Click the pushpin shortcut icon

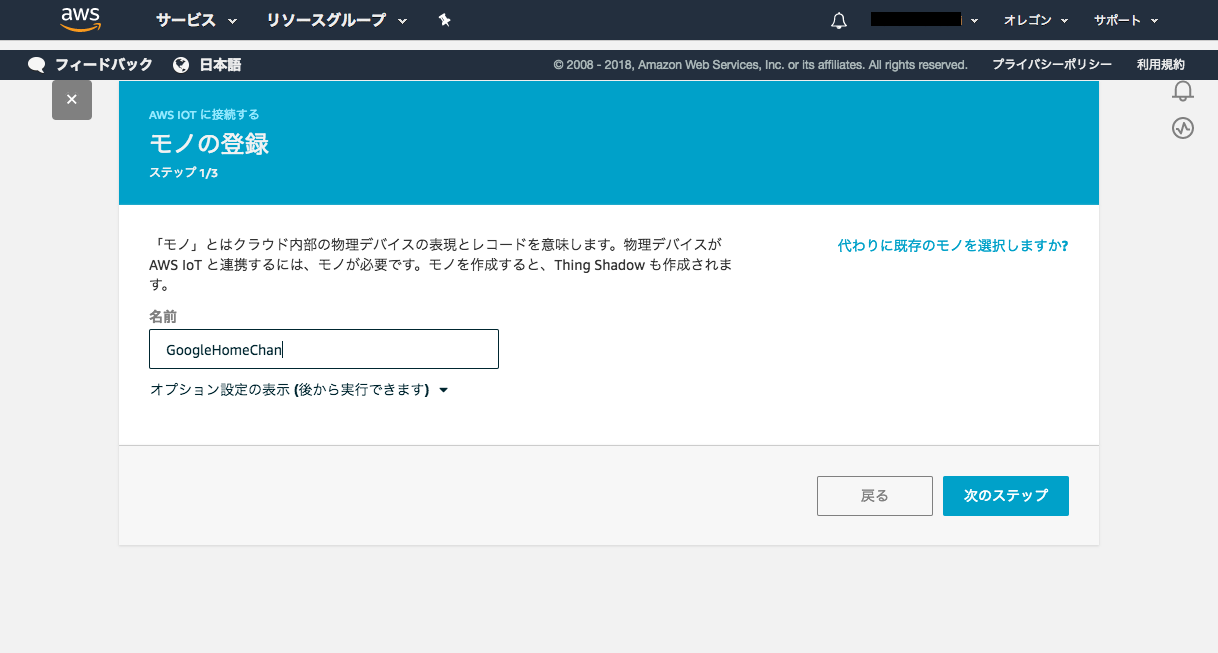[x=445, y=20]
